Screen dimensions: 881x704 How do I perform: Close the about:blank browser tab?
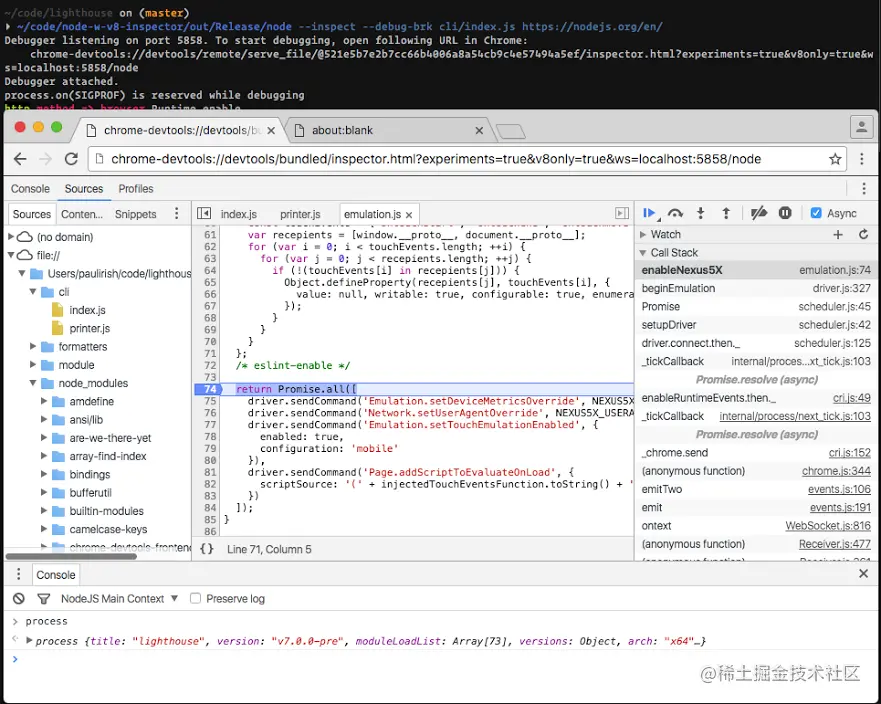[x=479, y=130]
